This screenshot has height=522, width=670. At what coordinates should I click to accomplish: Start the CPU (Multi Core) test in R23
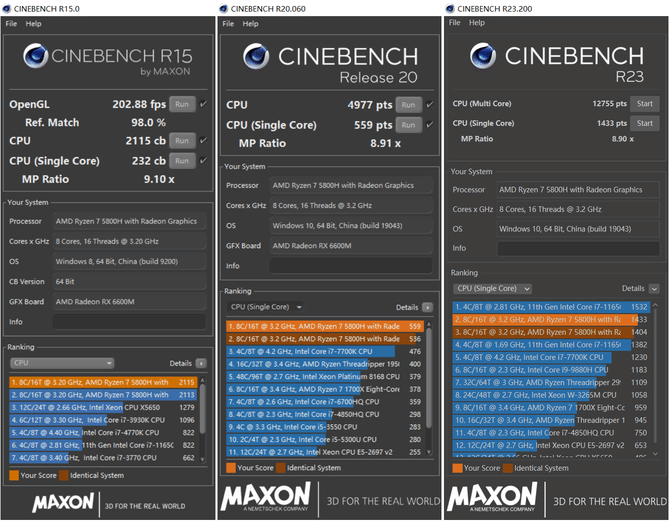click(645, 103)
